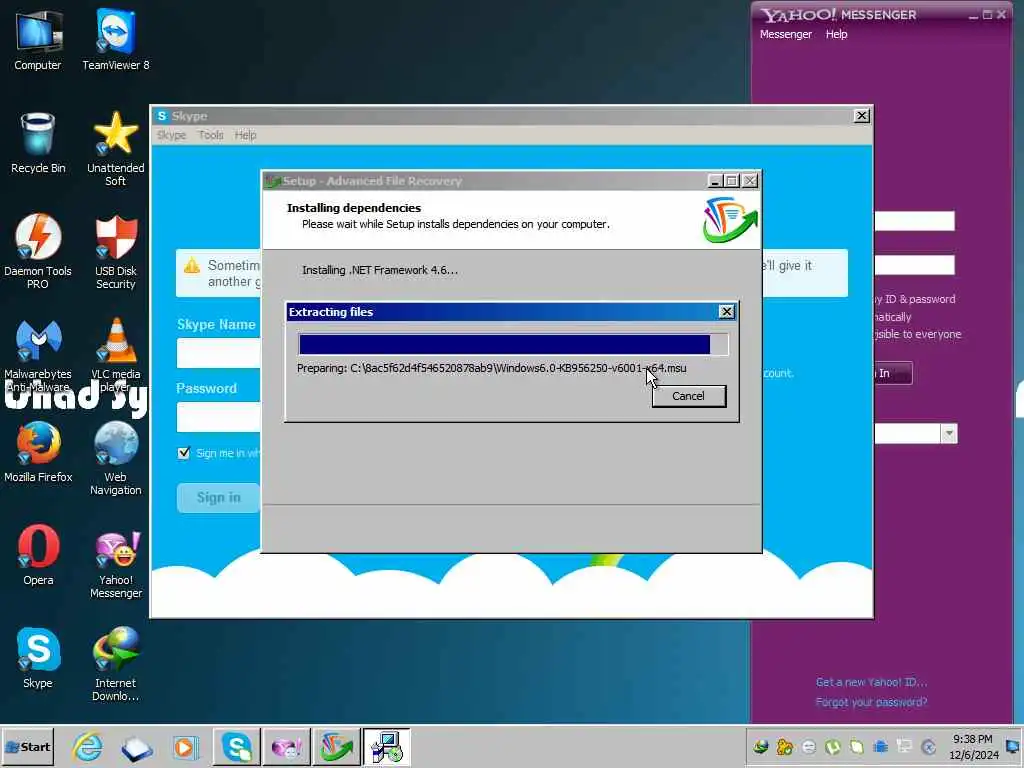Screen dimensions: 1024x768
Task: Expand the Yahoo Messenger dropdown arrow
Action: (x=949, y=434)
